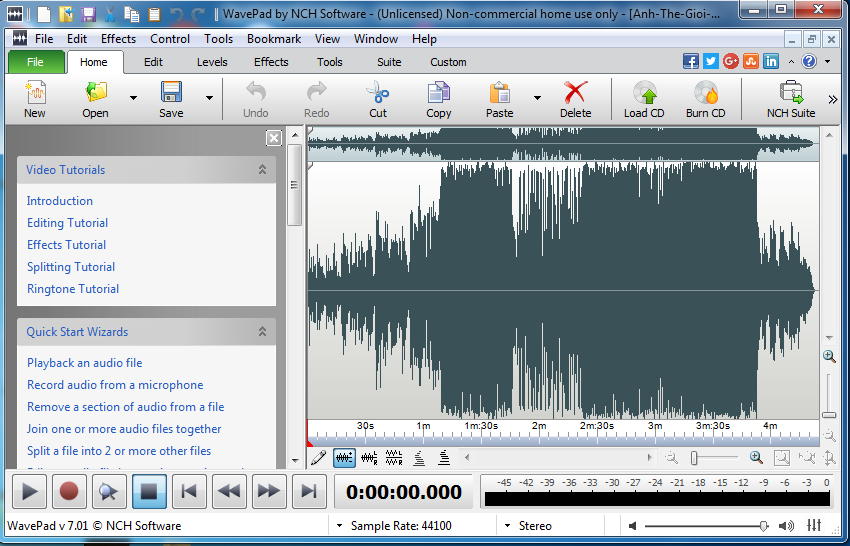850x546 pixels.
Task: Click the Play button
Action: point(30,491)
